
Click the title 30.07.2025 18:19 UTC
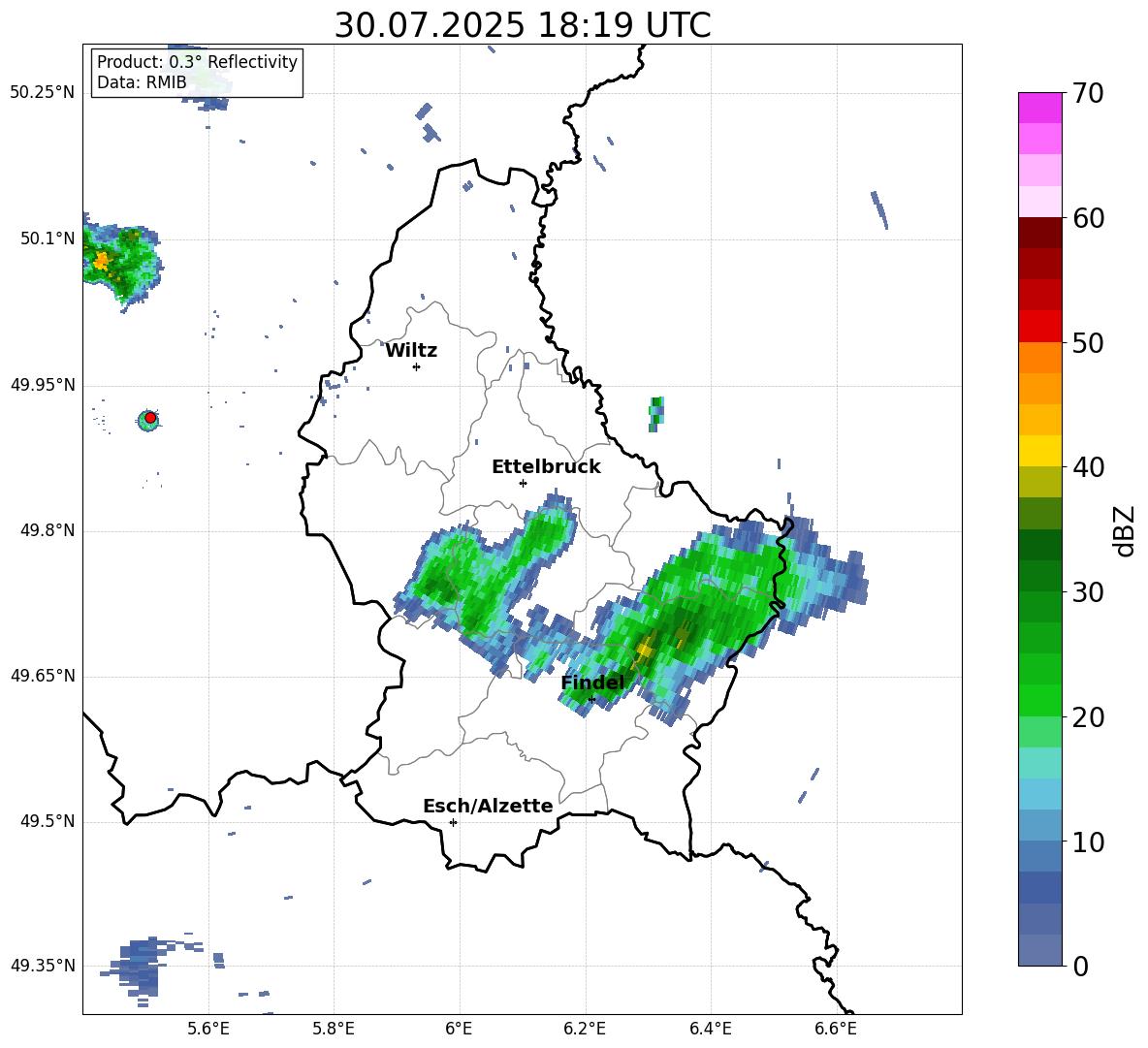pos(522,25)
